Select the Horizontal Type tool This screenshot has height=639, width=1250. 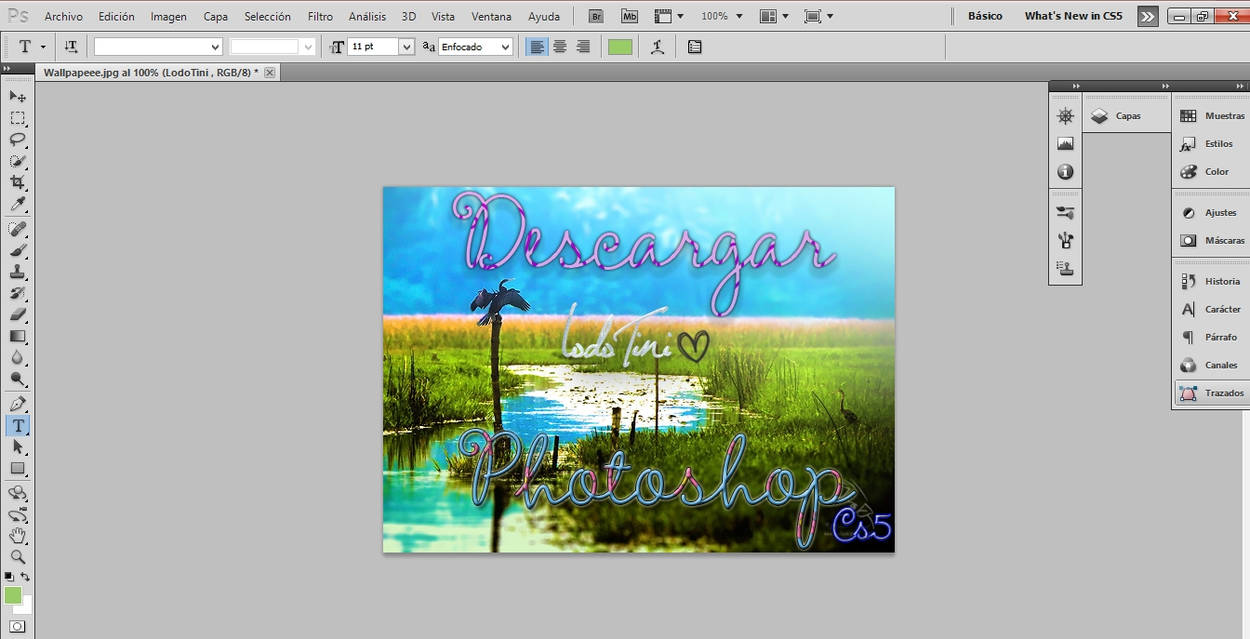click(x=18, y=426)
